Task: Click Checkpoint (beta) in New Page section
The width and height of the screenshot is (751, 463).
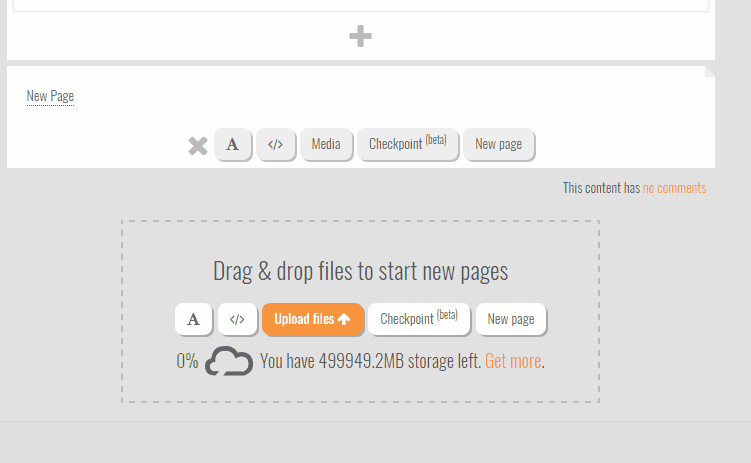Action: [408, 144]
